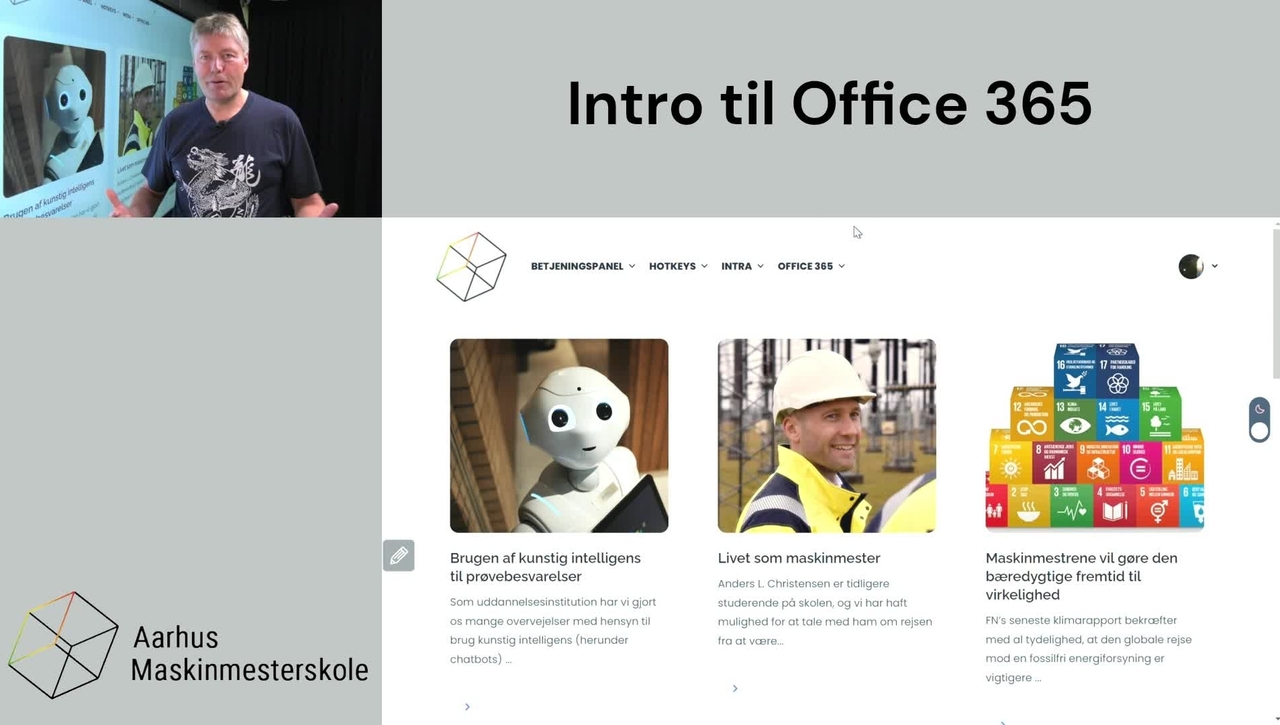Click the user profile avatar
This screenshot has height=725, width=1280.
pos(1191,266)
